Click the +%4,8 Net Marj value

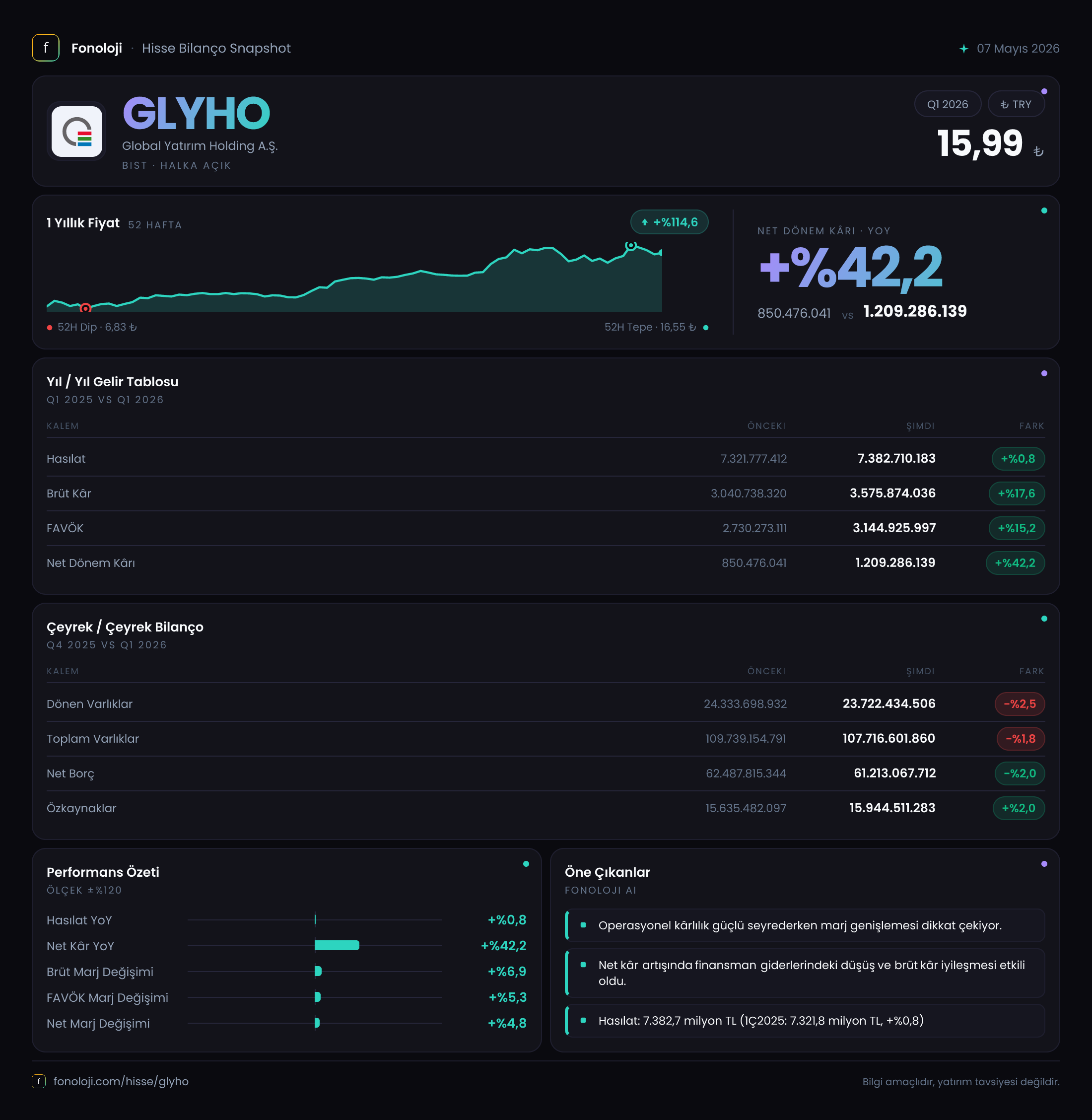[507, 1023]
